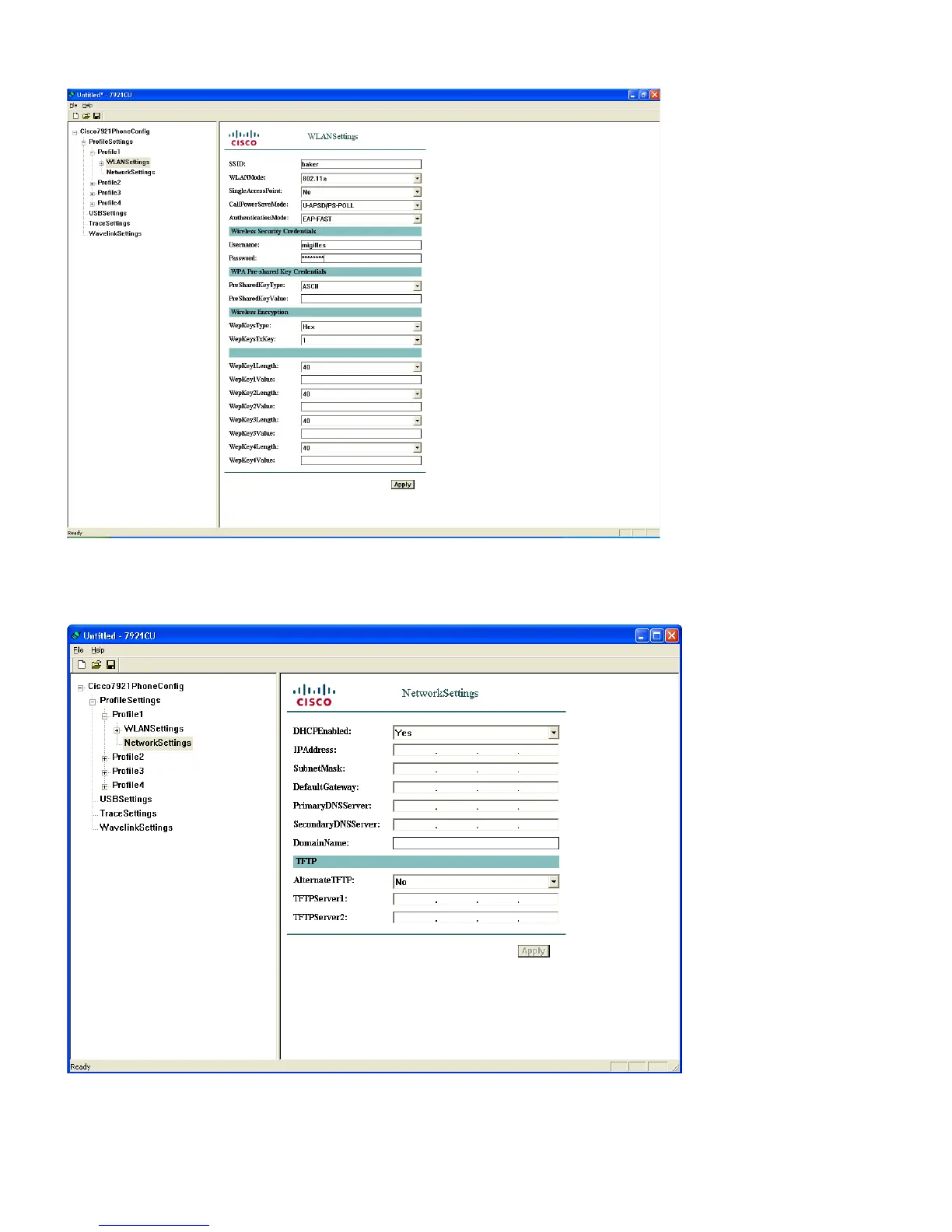Image resolution: width=952 pixels, height=1232 pixels.
Task: Open the WepKey3Length dropdown
Action: coord(418,421)
